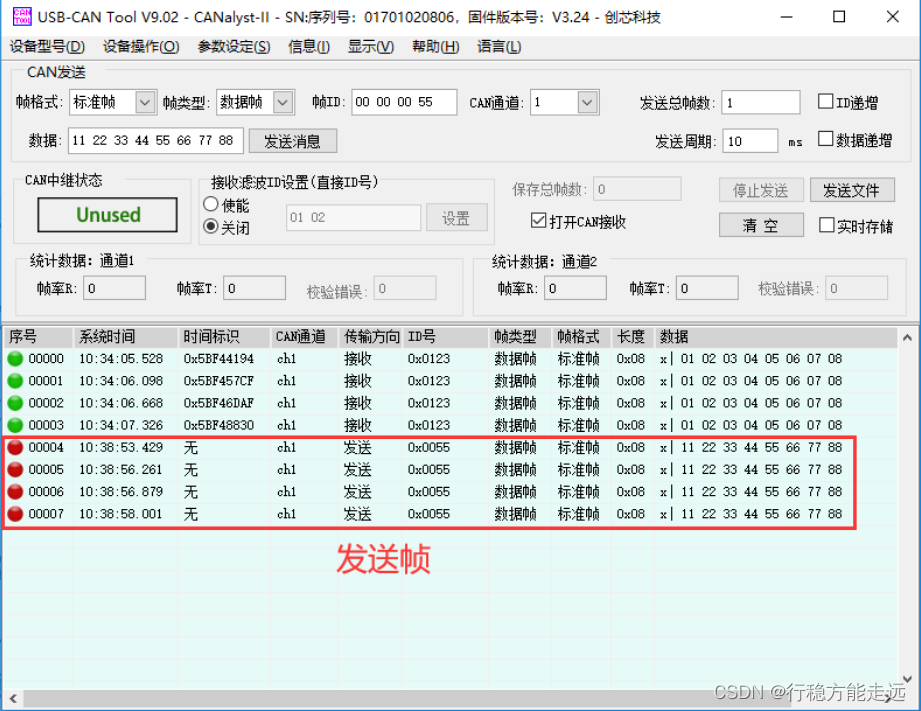This screenshot has width=921, height=711.
Task: Maximize the USB-CAN Tool window
Action: [839, 16]
